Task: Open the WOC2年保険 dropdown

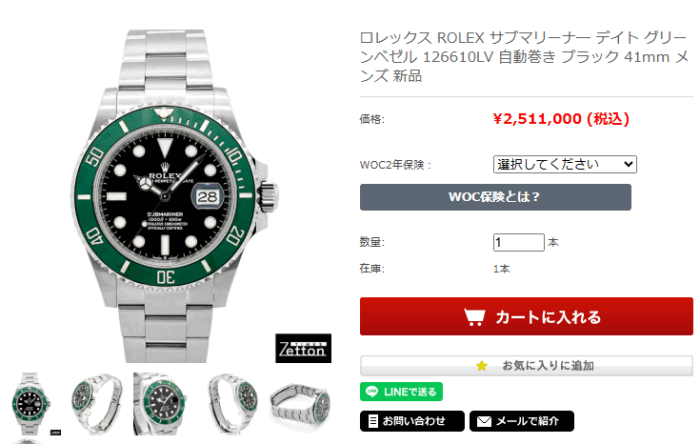Action: (x=565, y=164)
